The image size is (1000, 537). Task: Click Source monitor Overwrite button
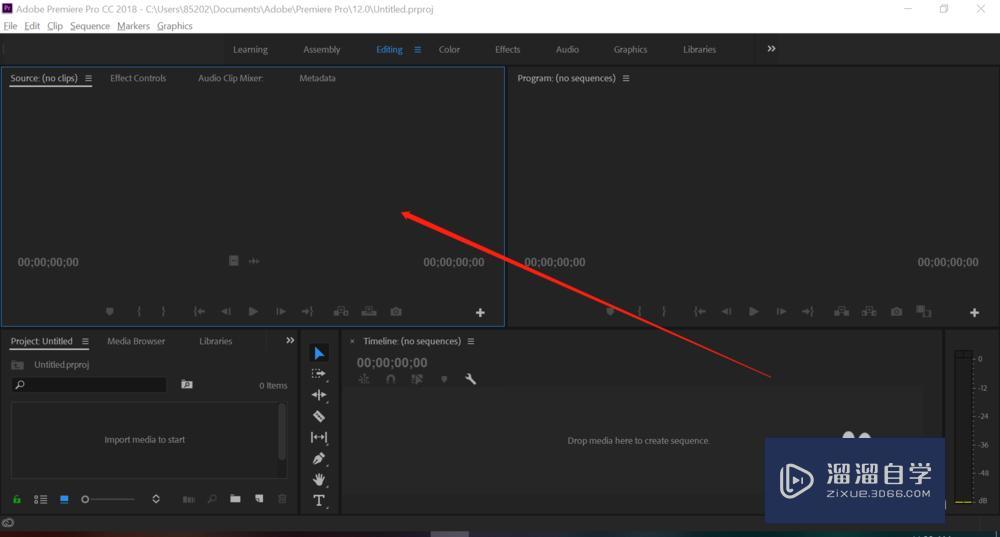[x=369, y=311]
